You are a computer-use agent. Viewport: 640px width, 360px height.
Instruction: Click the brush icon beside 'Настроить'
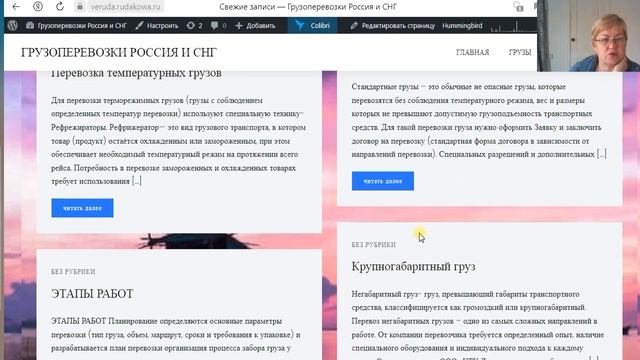tap(139, 25)
